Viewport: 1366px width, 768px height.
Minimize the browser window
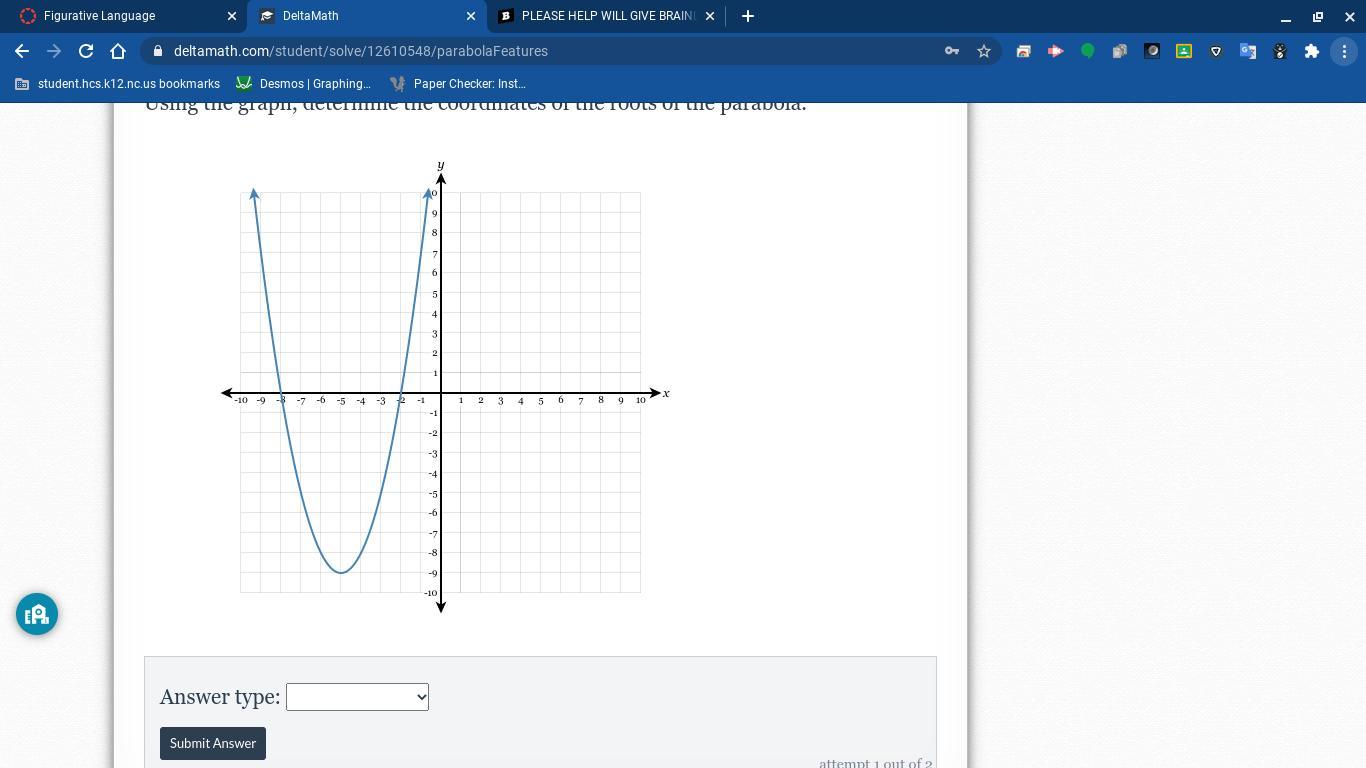coord(1286,17)
